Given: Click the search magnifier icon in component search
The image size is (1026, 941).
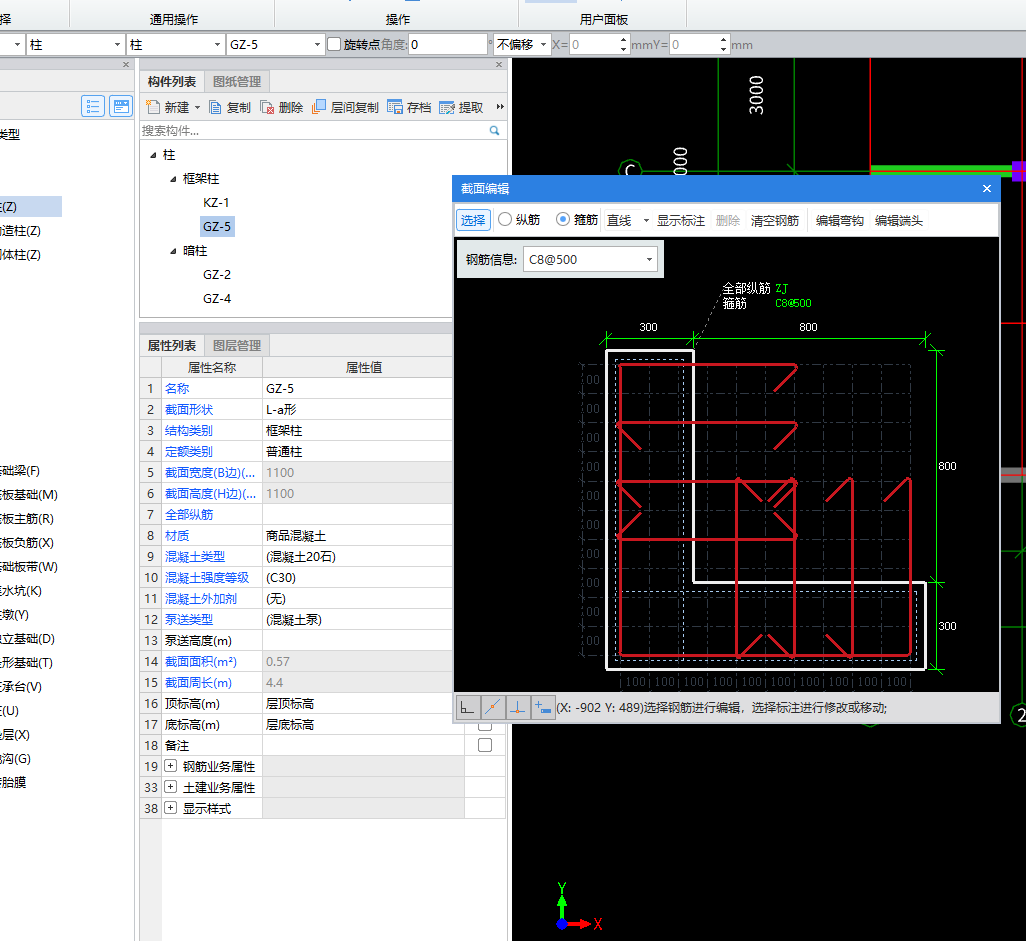Looking at the screenshot, I should [494, 131].
